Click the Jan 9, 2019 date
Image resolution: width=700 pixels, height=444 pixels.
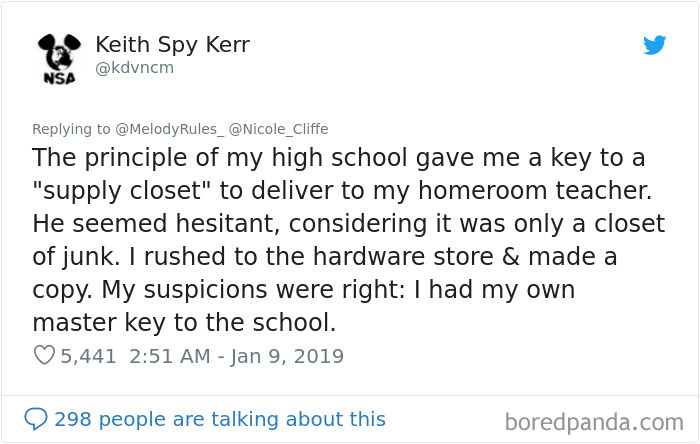[287, 357]
